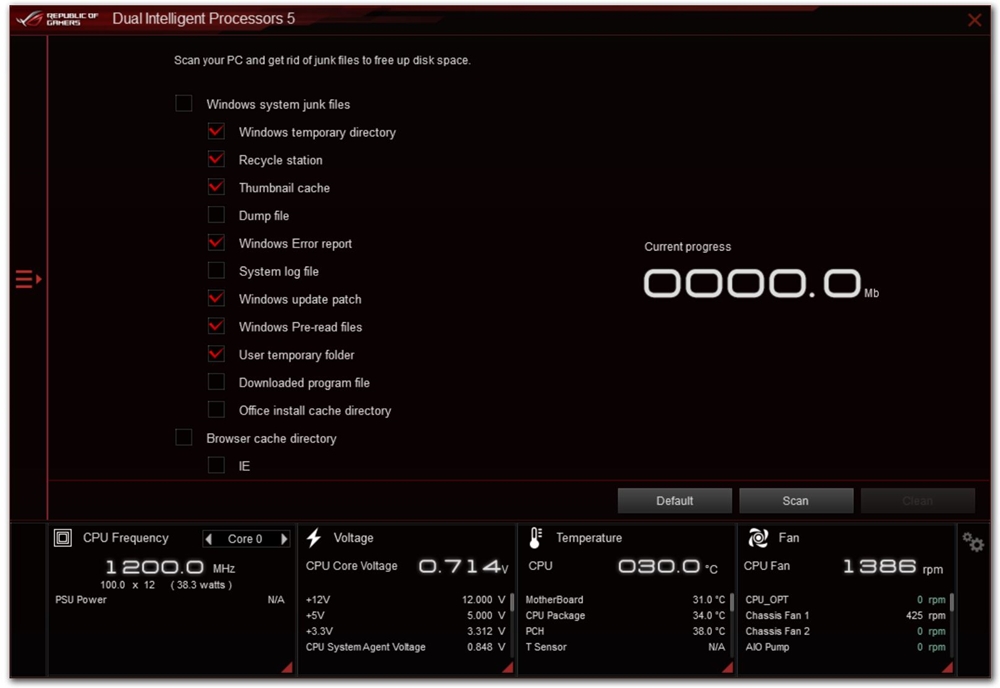Image resolution: width=1000 pixels, height=688 pixels.
Task: Check Browser cache directory
Action: pos(184,437)
